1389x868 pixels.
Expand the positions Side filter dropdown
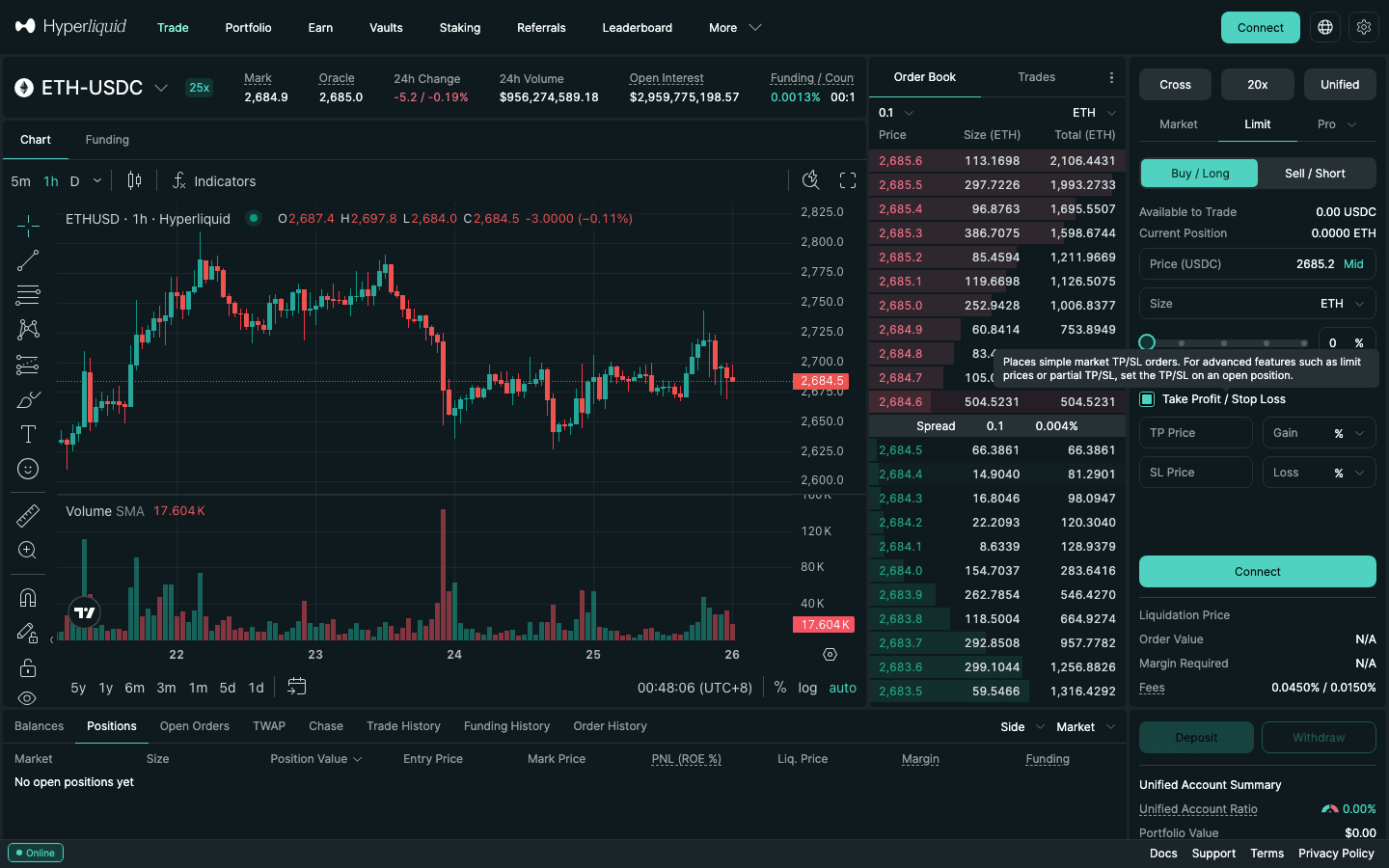pyautogui.click(x=1022, y=727)
